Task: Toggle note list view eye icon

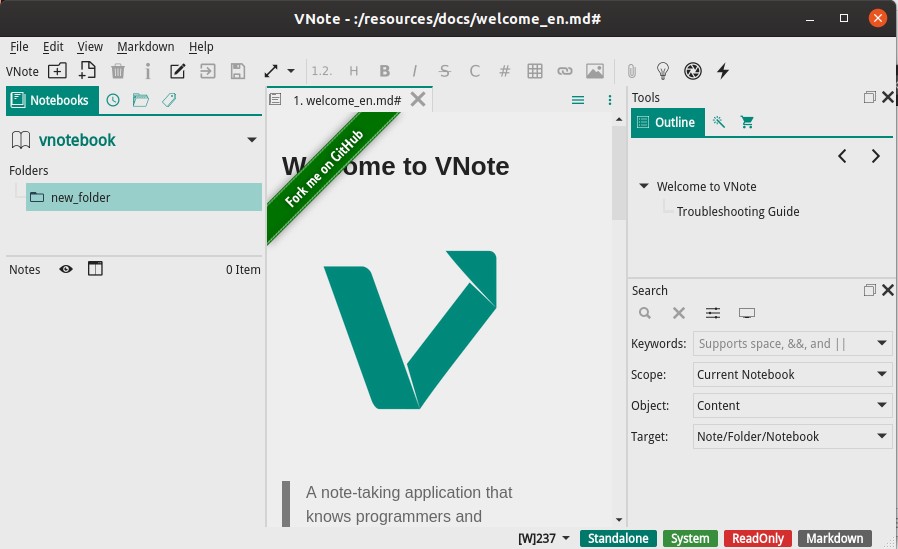Action: 66,269
